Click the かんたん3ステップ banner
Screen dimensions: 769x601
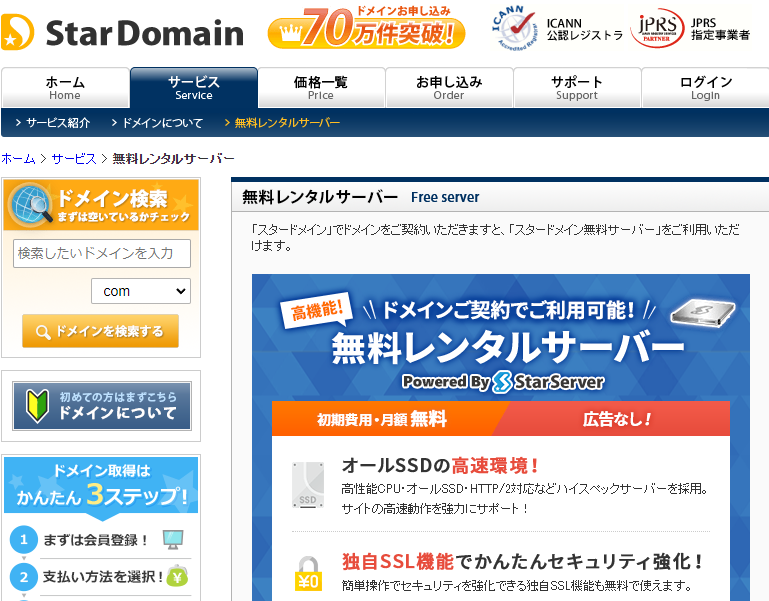click(101, 488)
